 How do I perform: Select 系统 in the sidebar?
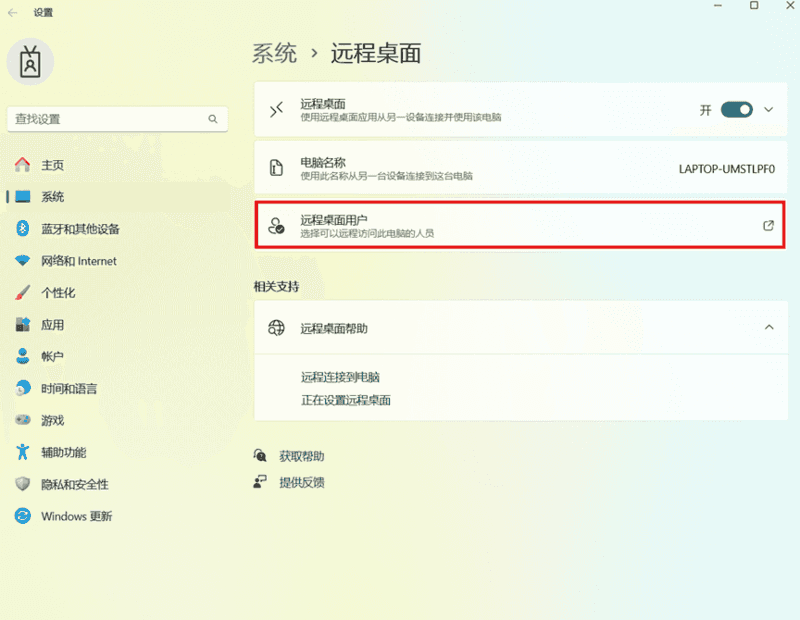(53, 196)
